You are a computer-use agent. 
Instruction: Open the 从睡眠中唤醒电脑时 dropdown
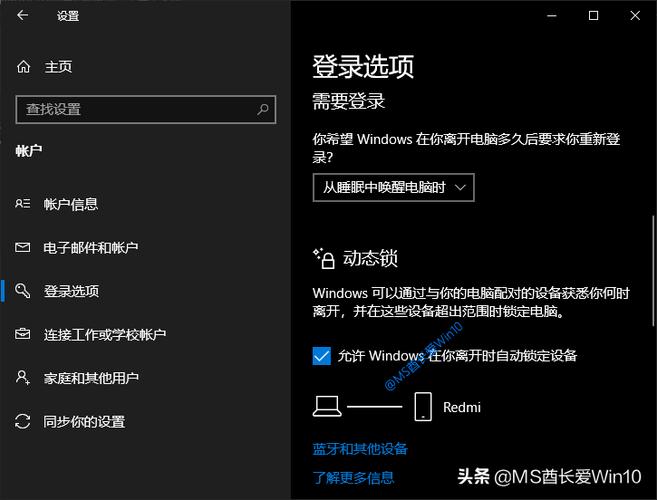tap(393, 187)
